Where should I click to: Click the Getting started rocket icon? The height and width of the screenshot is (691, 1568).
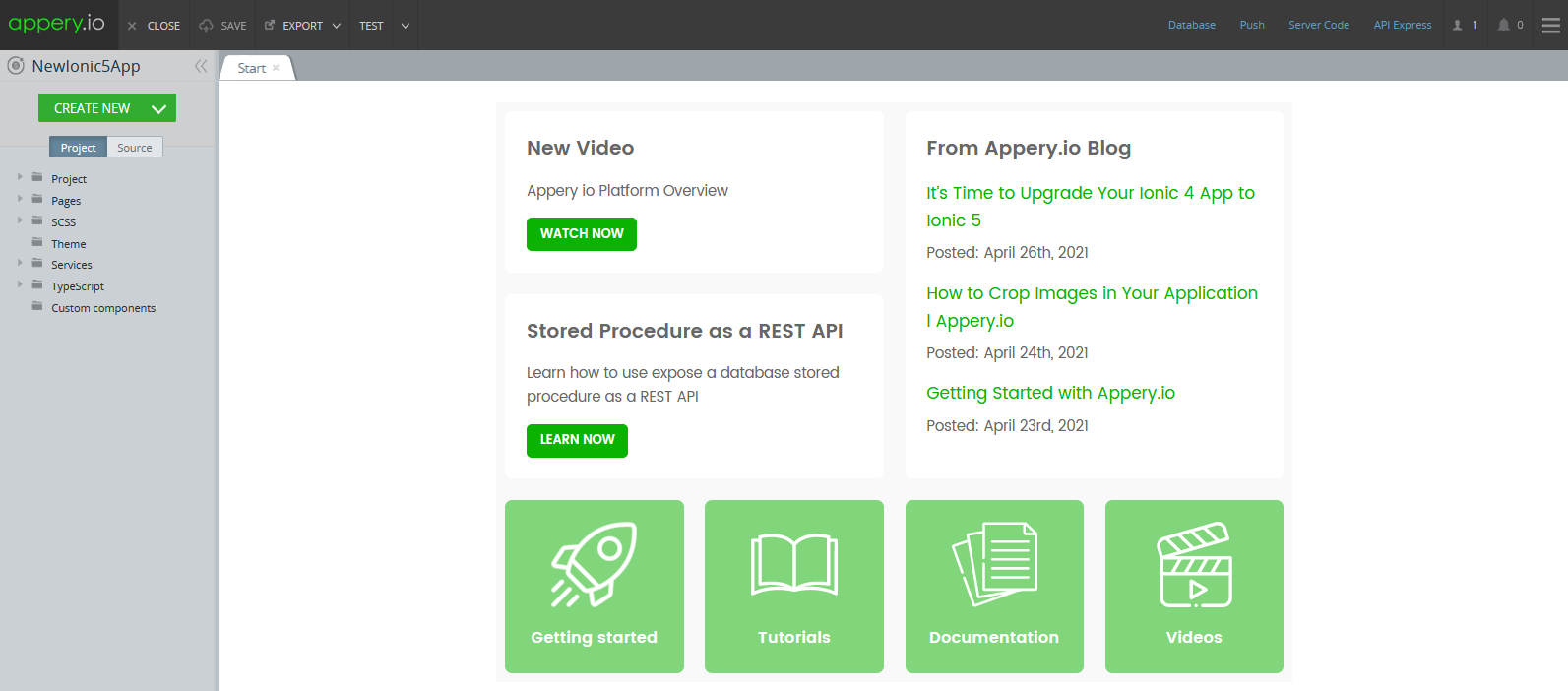coord(594,564)
